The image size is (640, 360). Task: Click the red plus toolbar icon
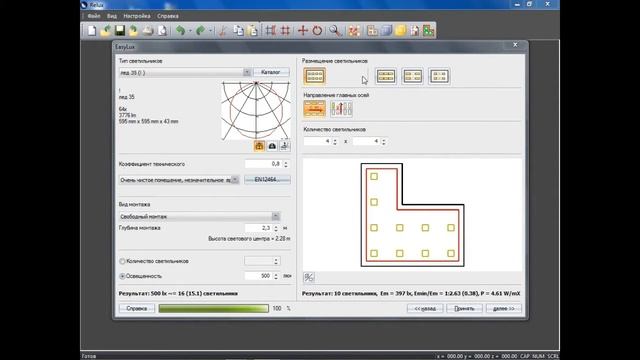point(302,31)
